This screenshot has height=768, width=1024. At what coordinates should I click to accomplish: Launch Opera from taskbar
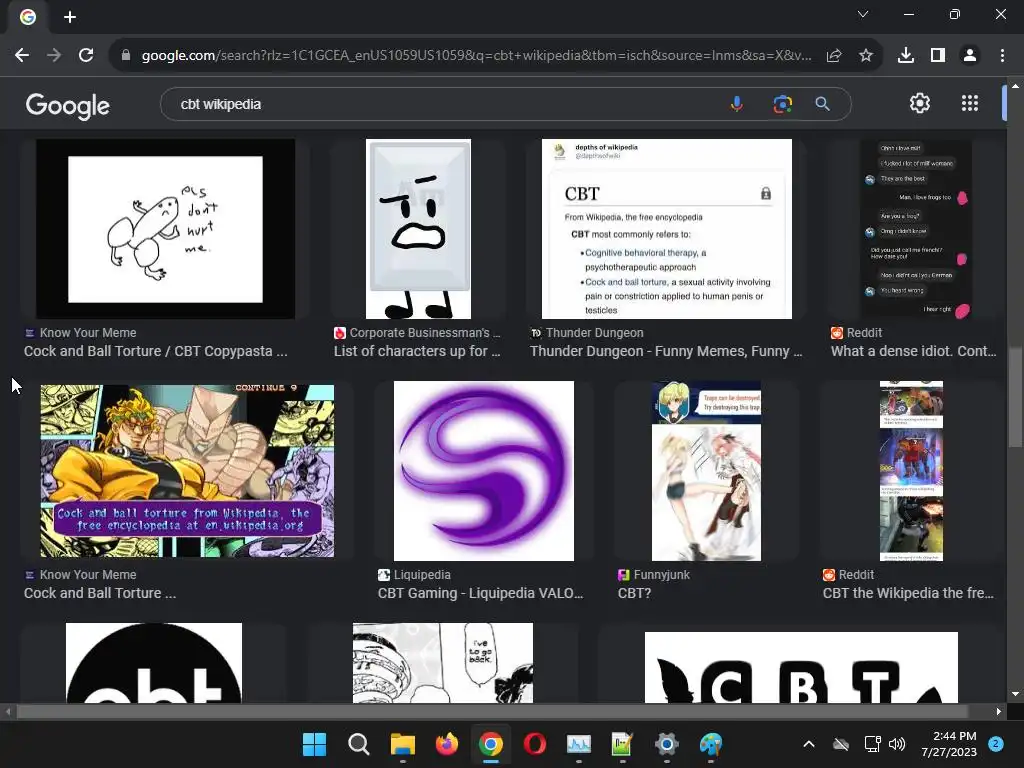[535, 744]
